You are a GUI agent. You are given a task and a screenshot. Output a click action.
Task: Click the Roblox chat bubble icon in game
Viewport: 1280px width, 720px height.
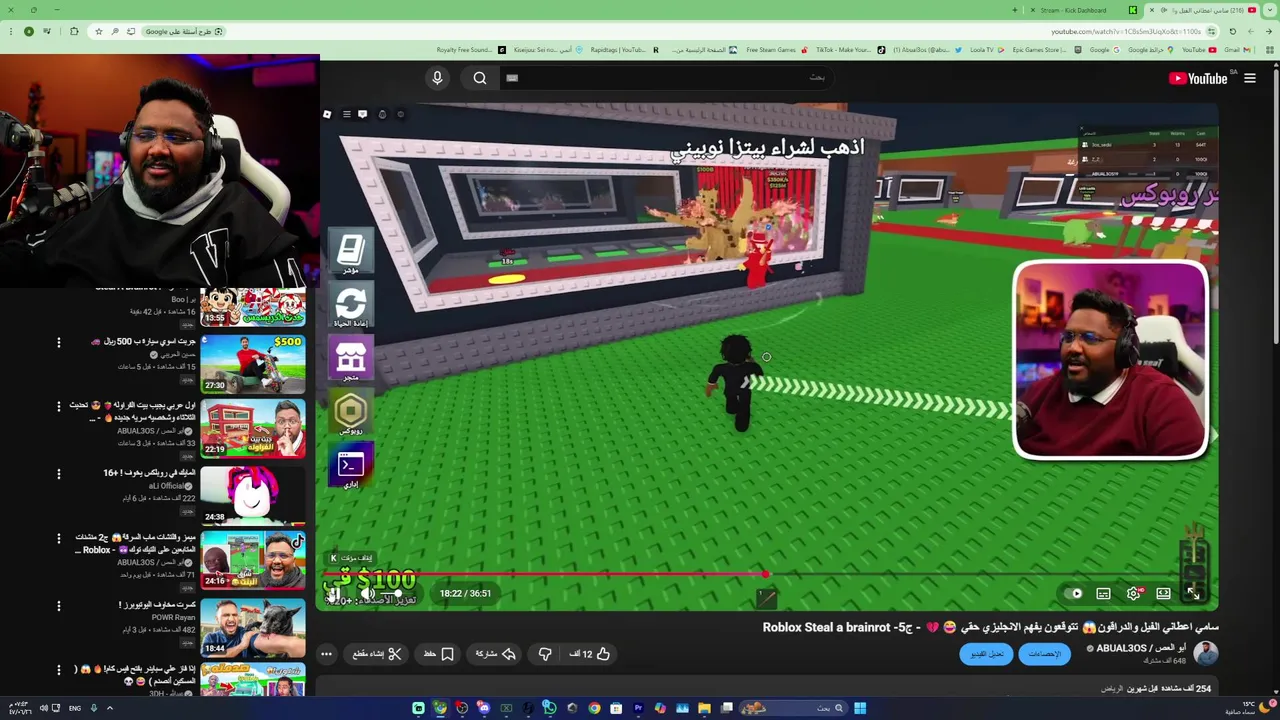click(362, 115)
